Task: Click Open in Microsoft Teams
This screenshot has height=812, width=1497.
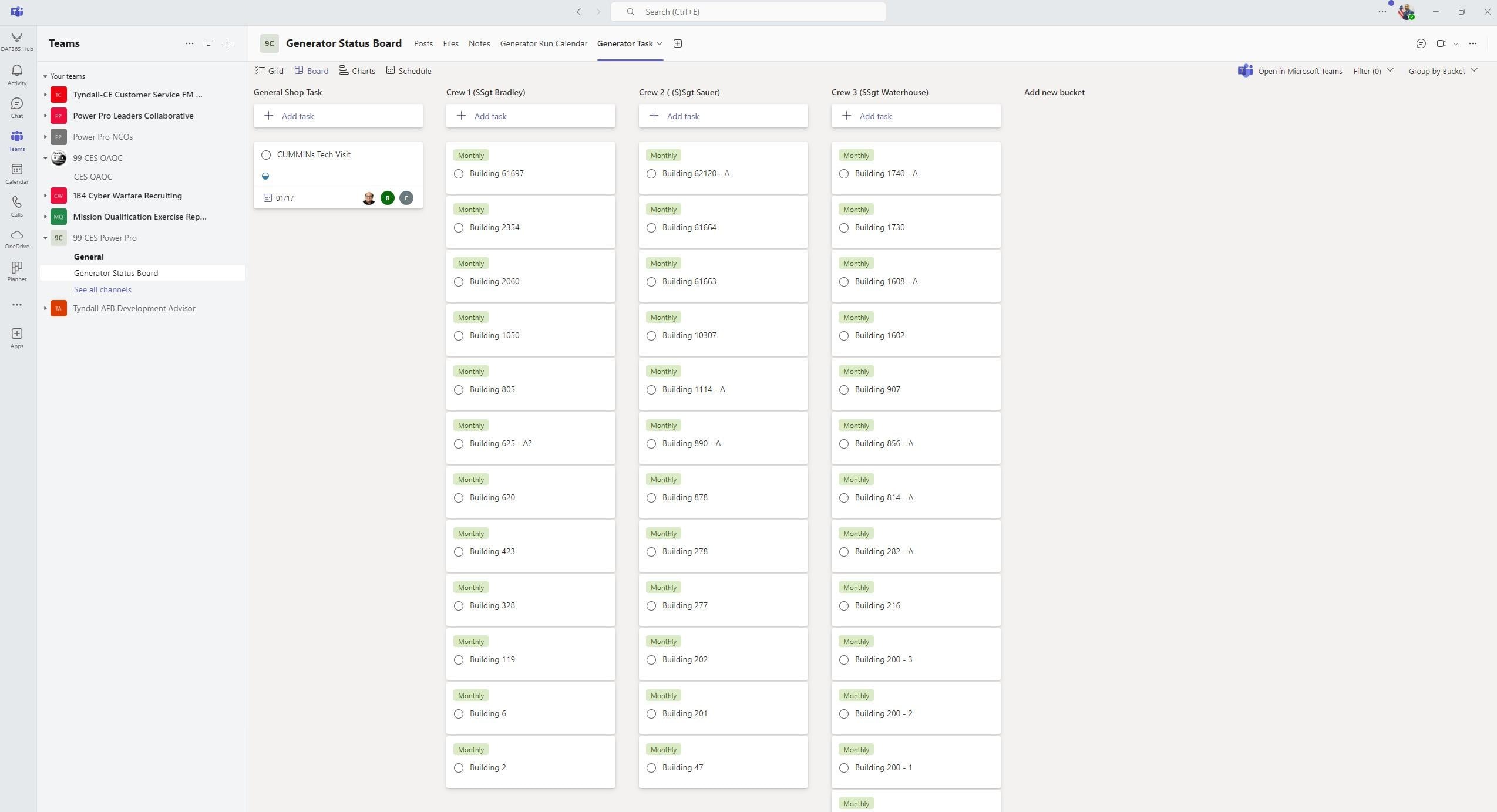Action: point(1290,71)
